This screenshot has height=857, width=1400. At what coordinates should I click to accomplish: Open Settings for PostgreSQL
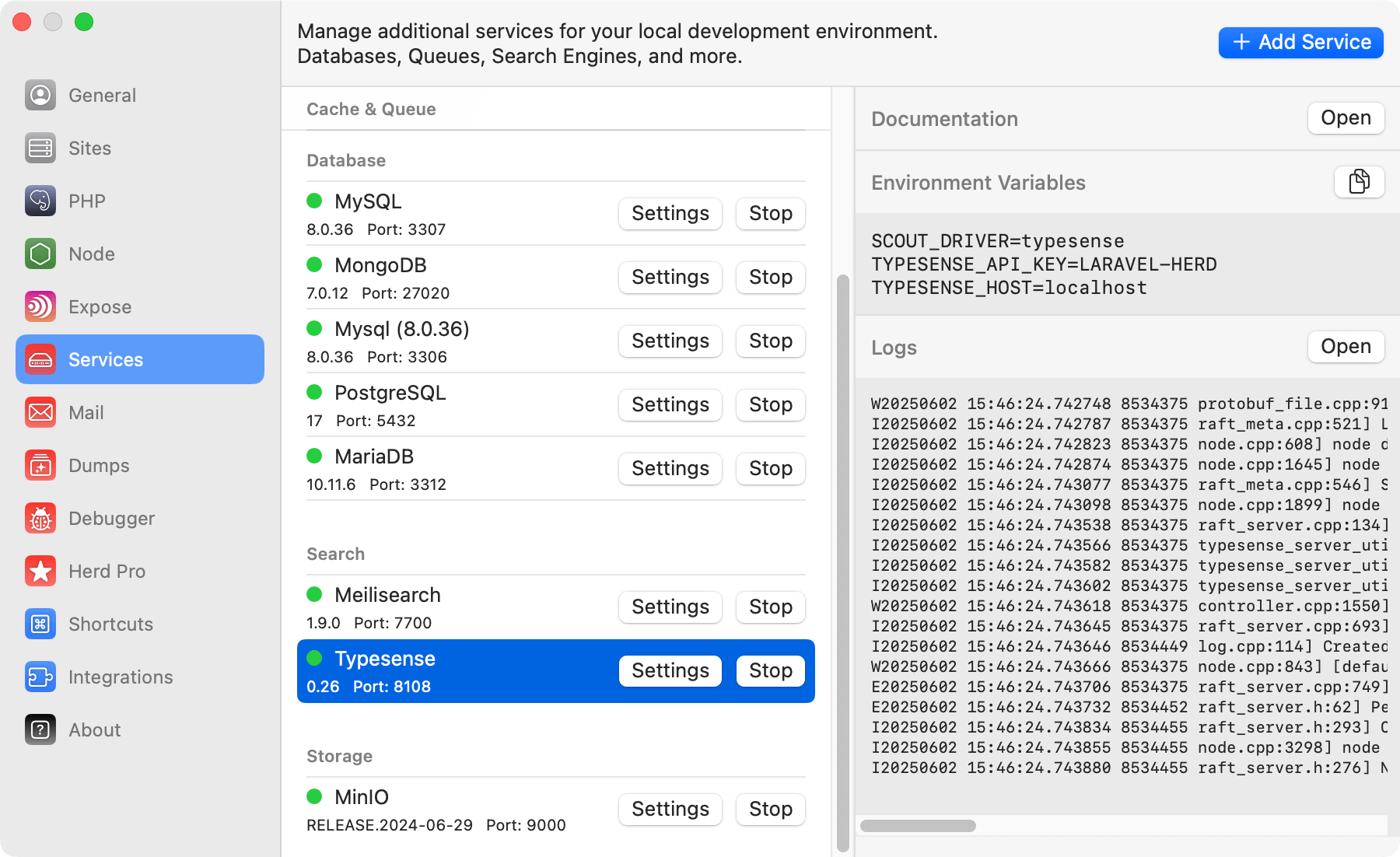[670, 404]
